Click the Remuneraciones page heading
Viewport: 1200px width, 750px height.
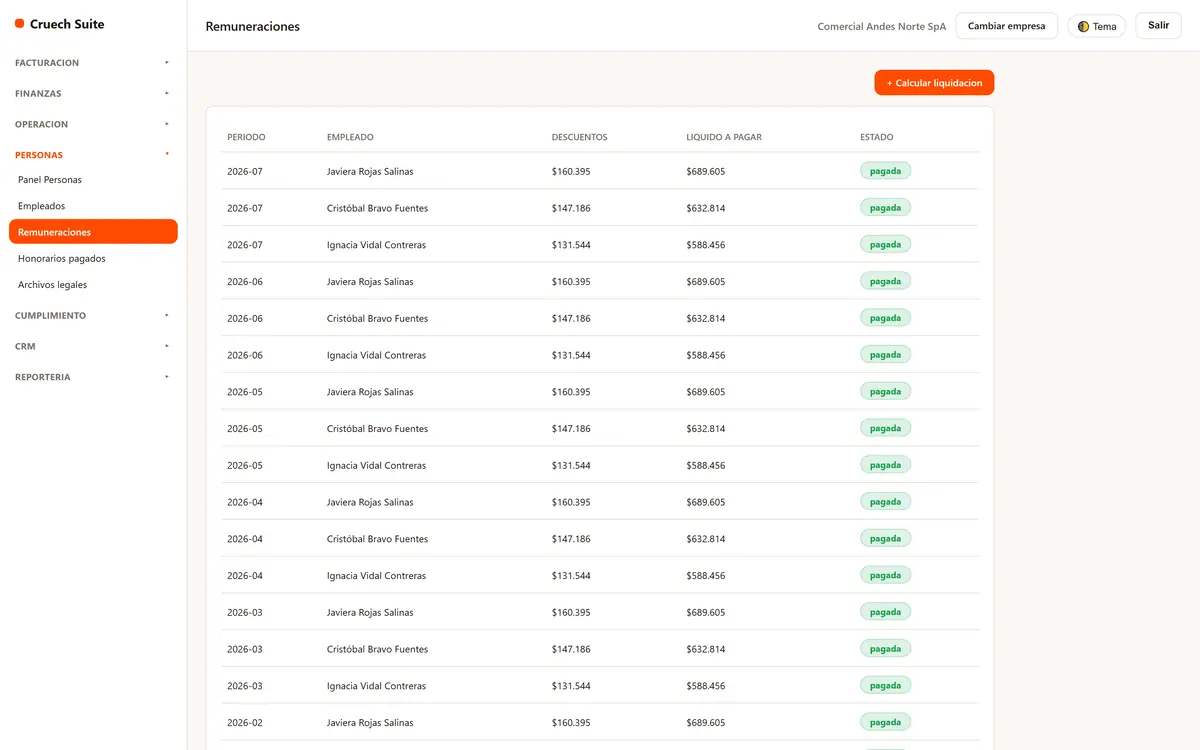pos(252,27)
